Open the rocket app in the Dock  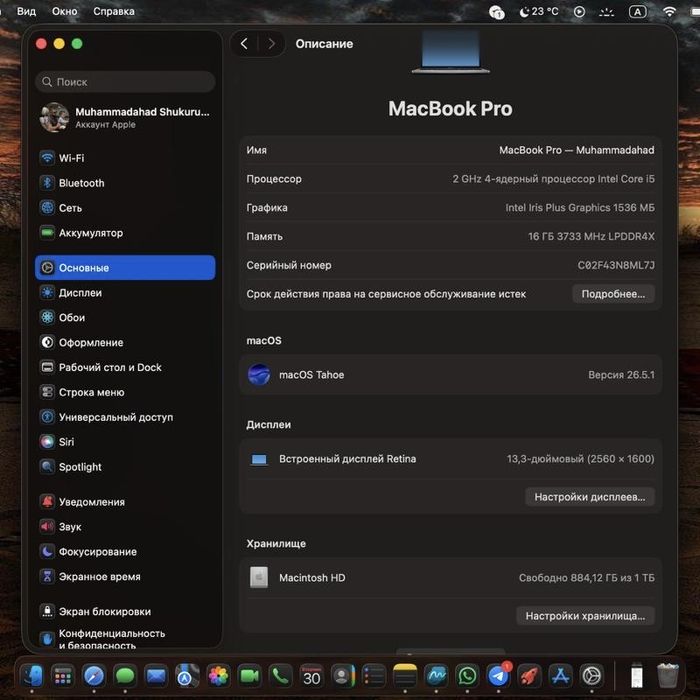(529, 676)
